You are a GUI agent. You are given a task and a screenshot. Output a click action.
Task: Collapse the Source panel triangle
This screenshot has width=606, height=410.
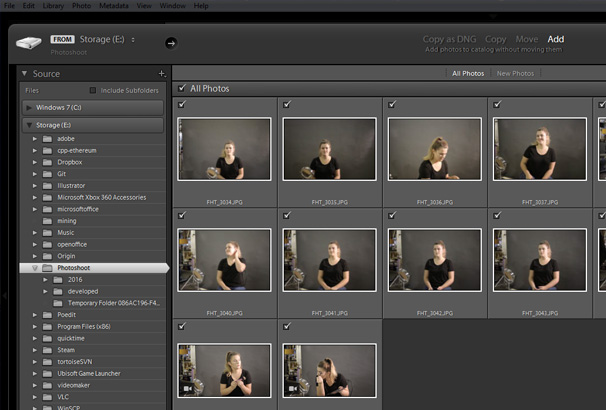(x=25, y=74)
